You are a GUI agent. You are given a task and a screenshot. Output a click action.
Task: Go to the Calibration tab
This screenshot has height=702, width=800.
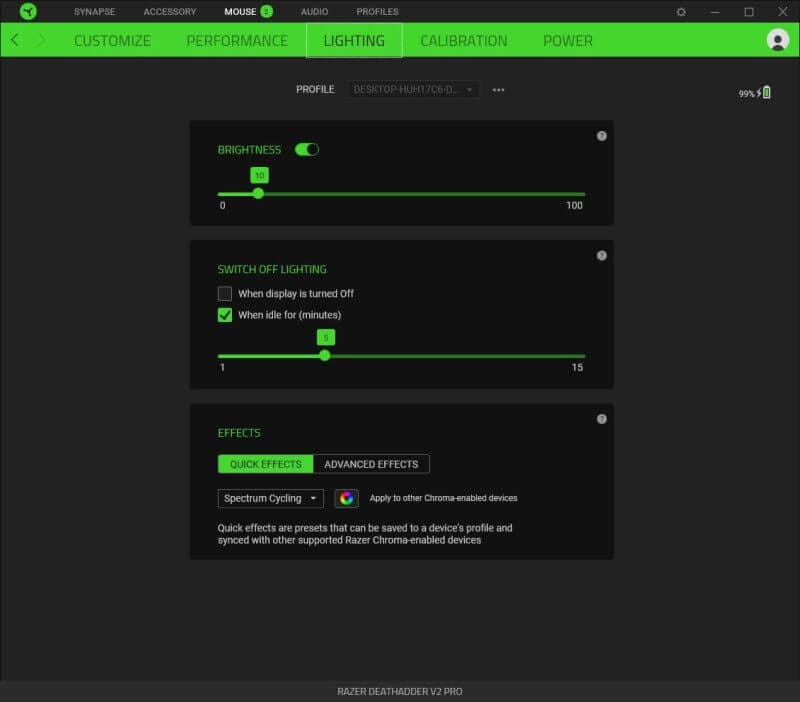point(463,41)
